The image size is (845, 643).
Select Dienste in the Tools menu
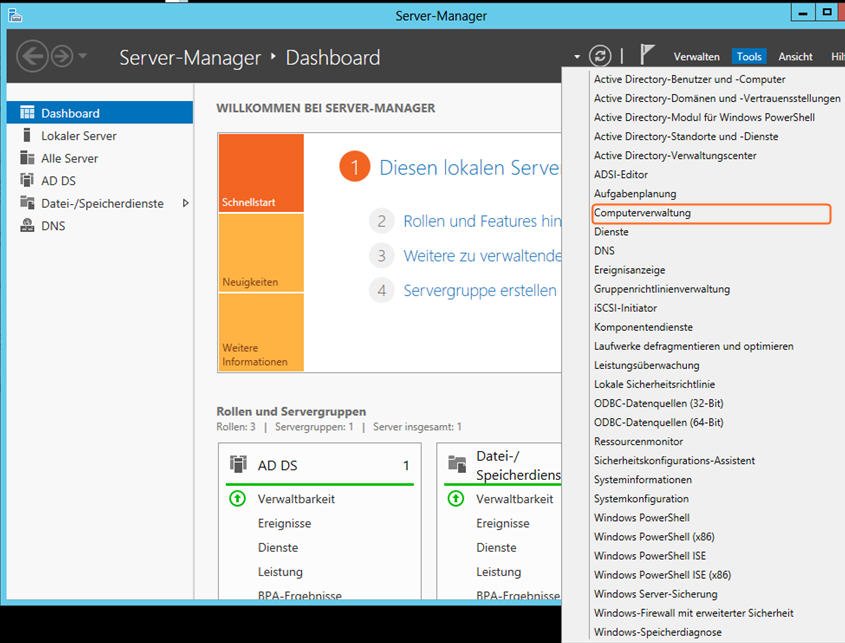(611, 232)
